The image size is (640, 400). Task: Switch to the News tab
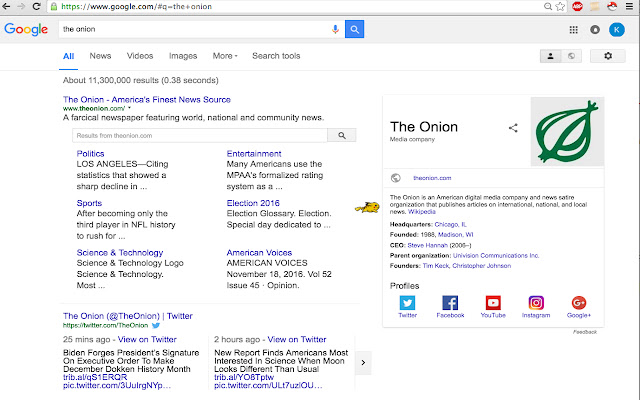tap(100, 56)
